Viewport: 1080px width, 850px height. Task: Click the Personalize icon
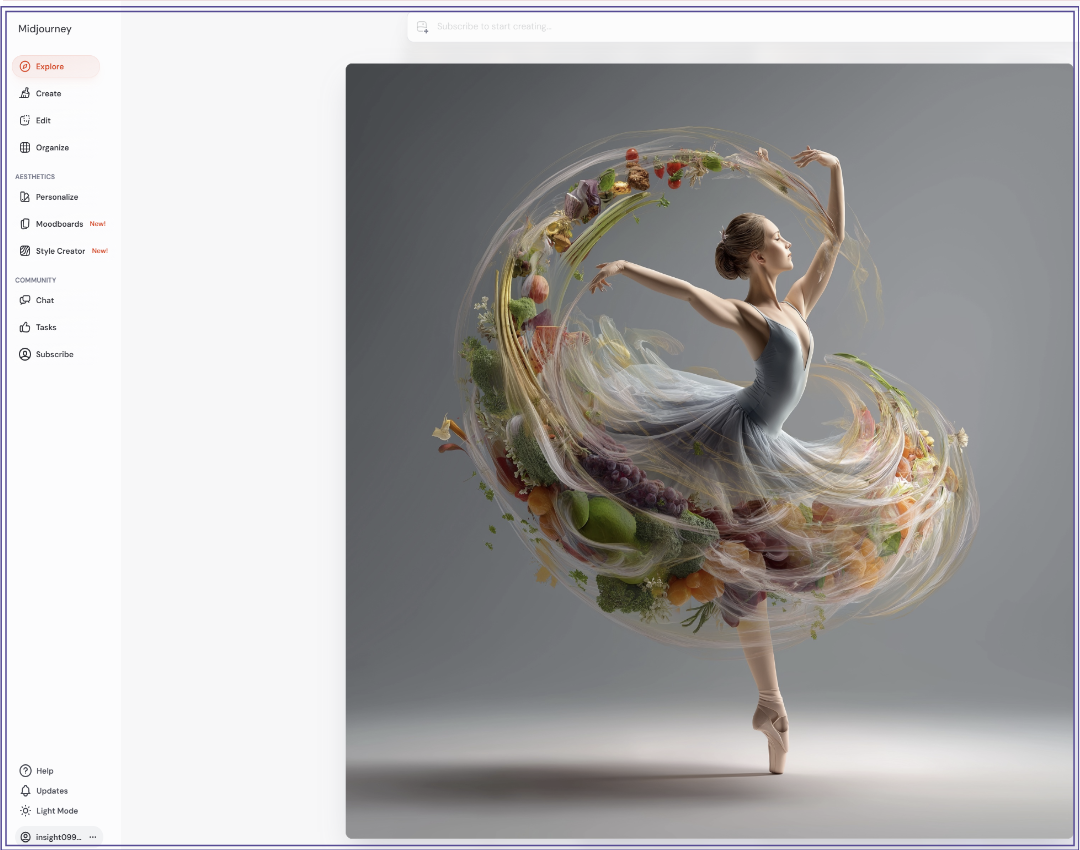(x=25, y=197)
